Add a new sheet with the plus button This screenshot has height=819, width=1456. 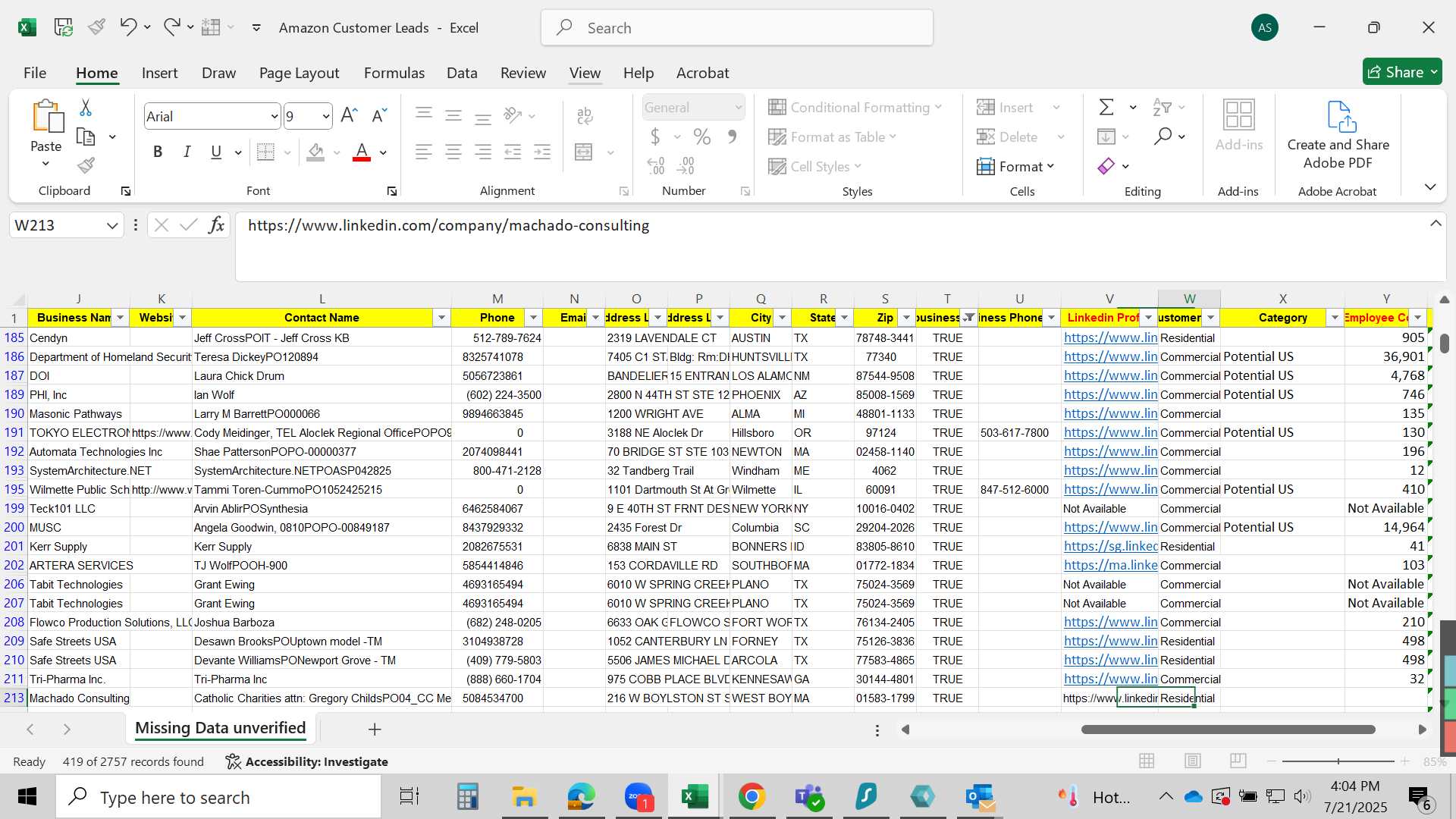point(374,730)
